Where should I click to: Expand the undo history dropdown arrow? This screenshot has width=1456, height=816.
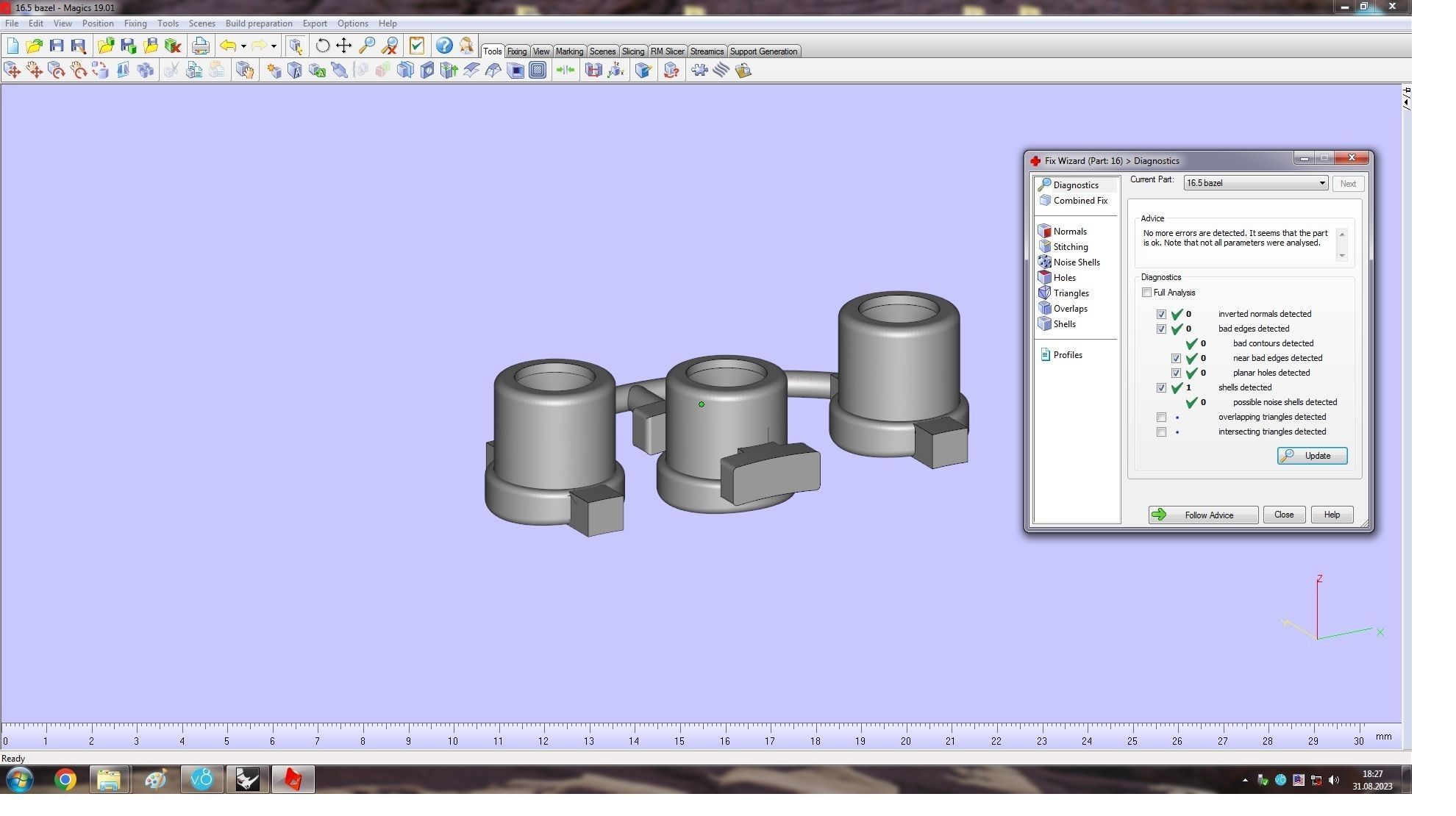[x=243, y=46]
